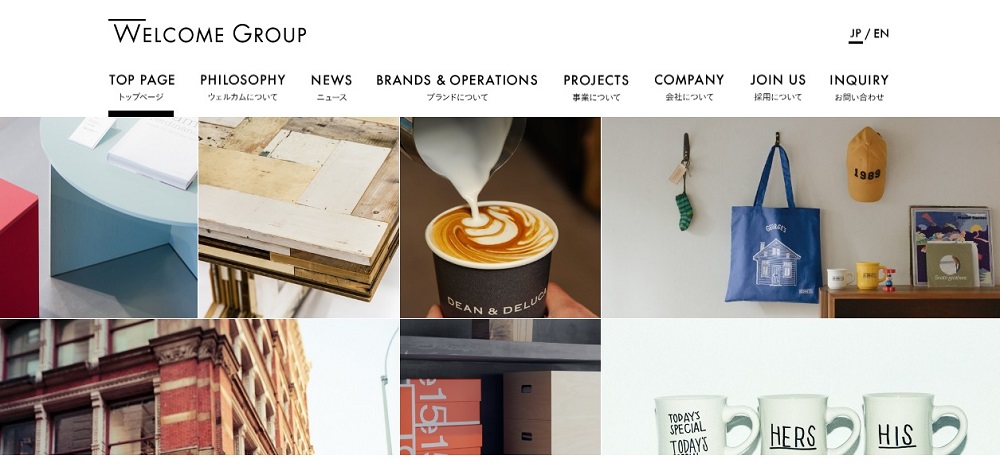This screenshot has height=467, width=1000.
Task: Open the TOP PAGE menu item
Action: click(142, 87)
